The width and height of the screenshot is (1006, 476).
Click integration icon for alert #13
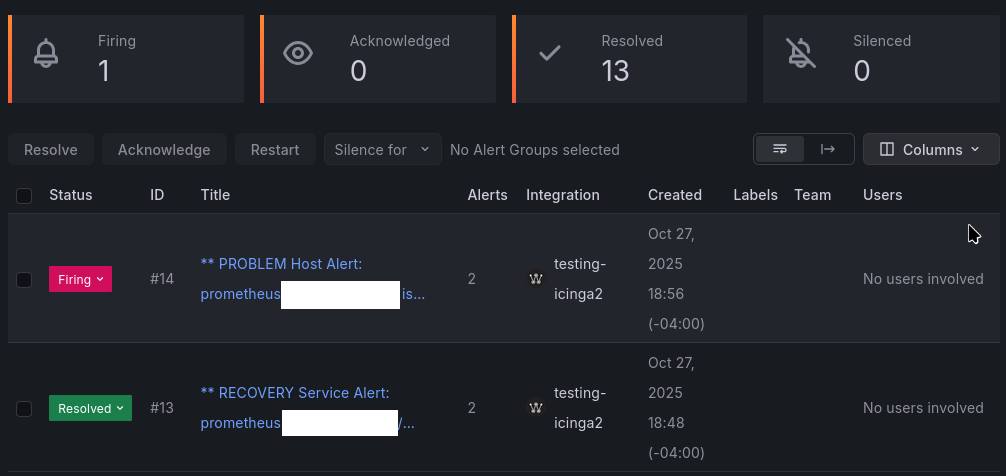click(x=536, y=408)
